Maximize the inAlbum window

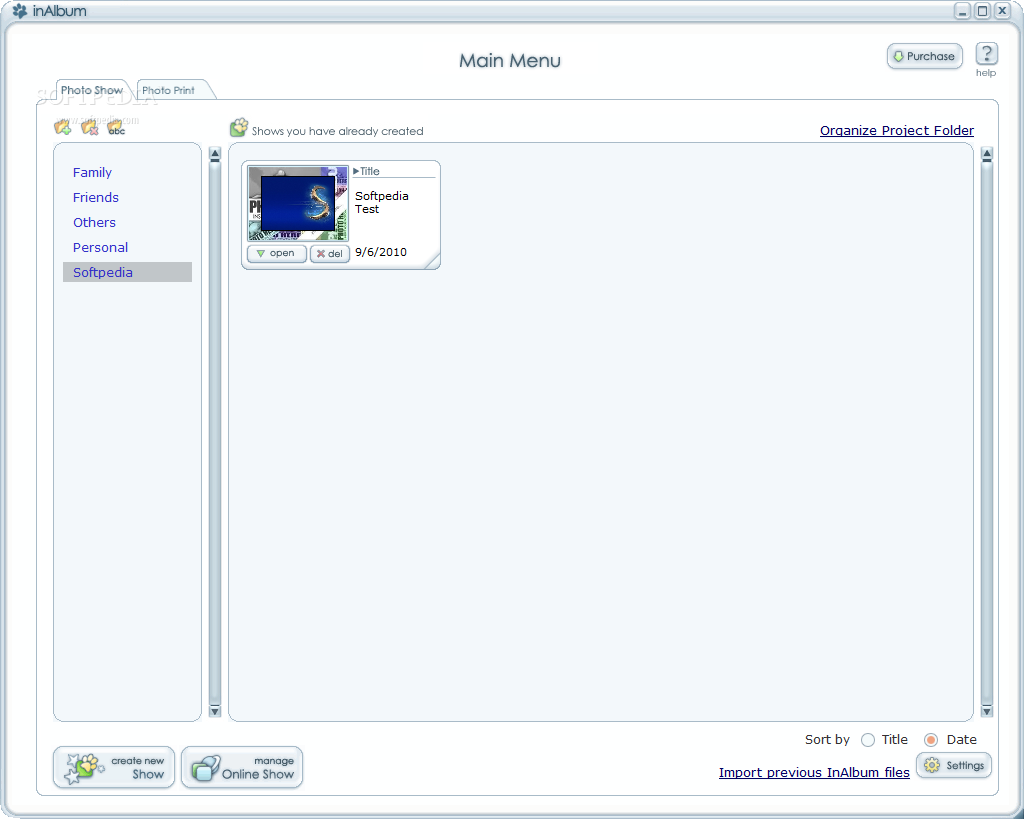[982, 11]
